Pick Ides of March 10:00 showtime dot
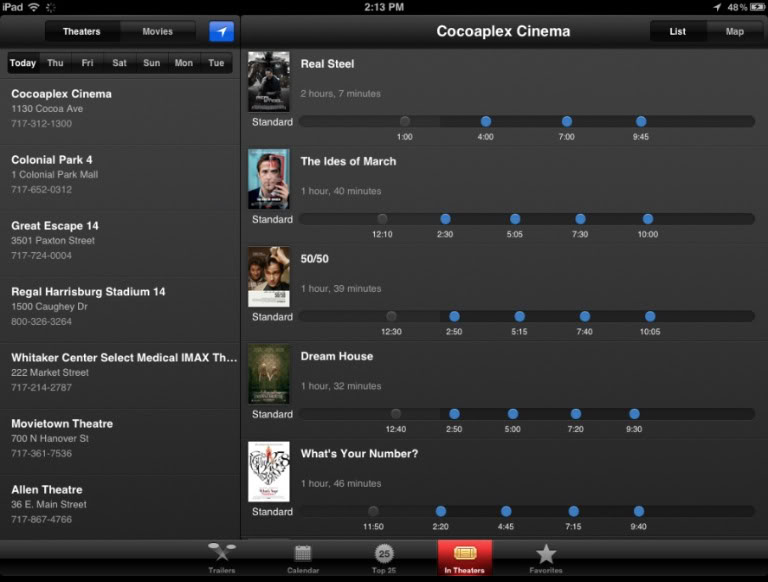Image resolution: width=768 pixels, height=582 pixels. click(648, 219)
